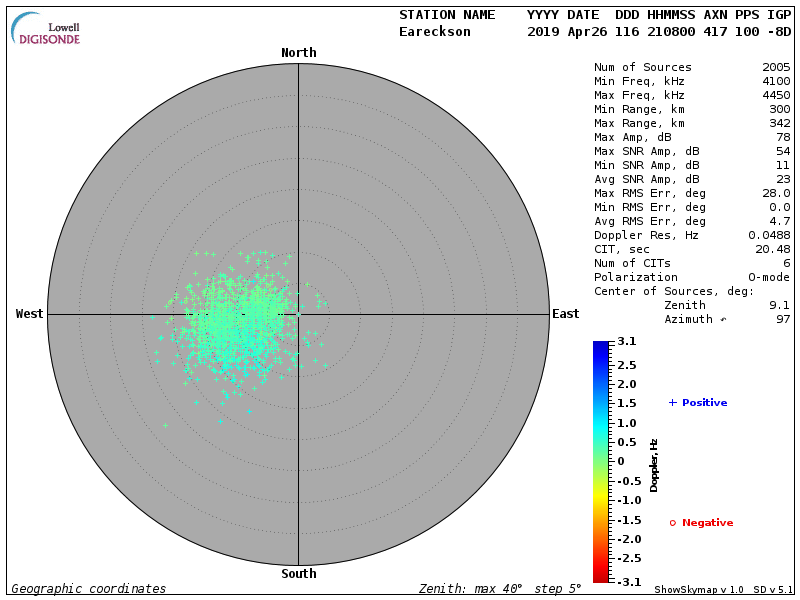Screen dimensions: 800x600
Task: Click the Geographic coordinates caption
Action: pyautogui.click(x=89, y=589)
